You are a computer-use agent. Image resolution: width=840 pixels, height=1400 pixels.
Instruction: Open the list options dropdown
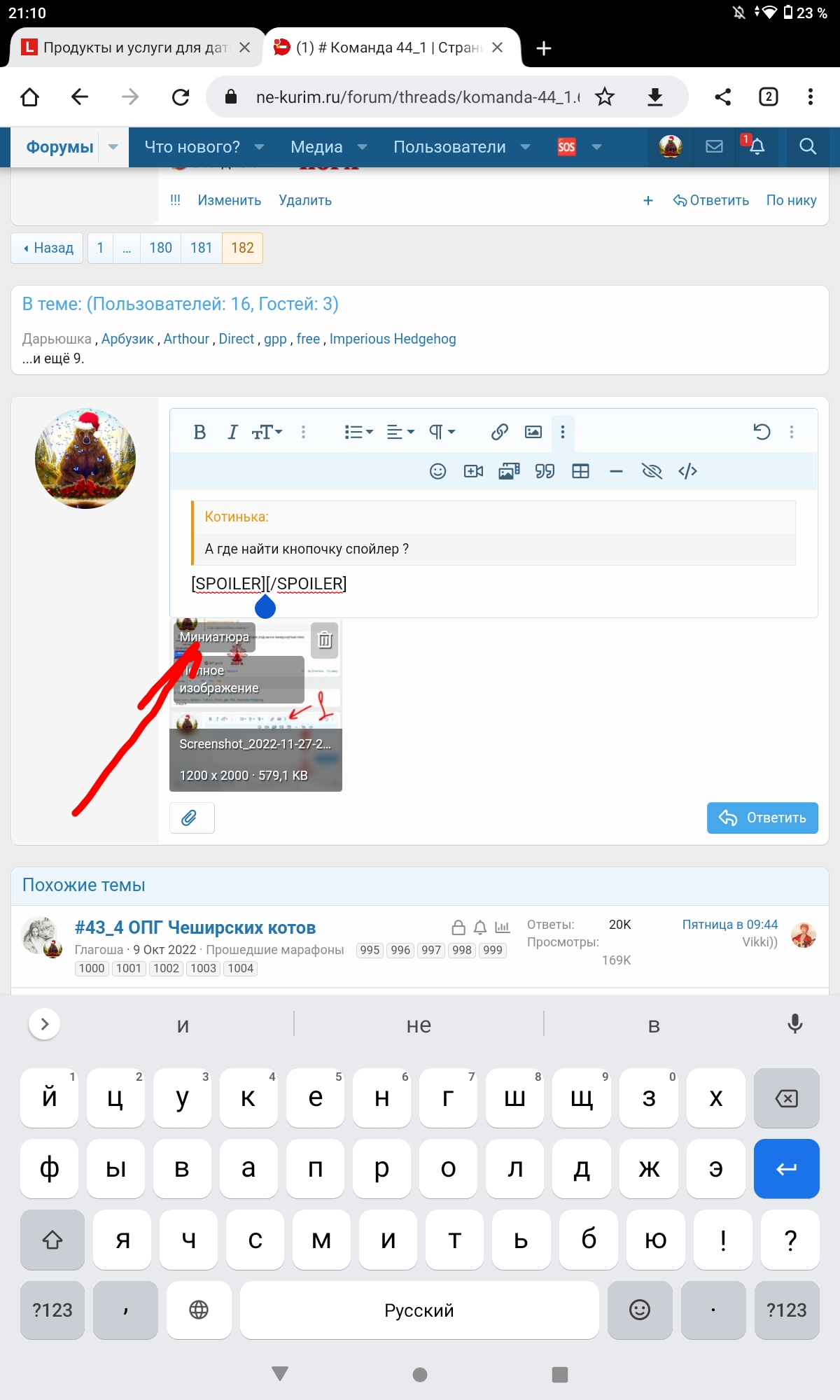(358, 432)
